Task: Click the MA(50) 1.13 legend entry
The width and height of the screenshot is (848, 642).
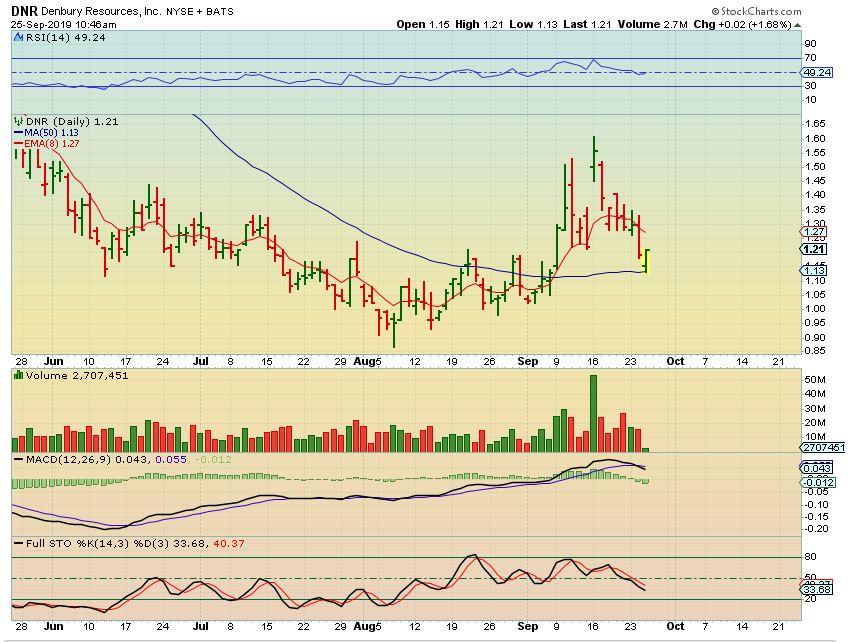Action: pos(46,133)
